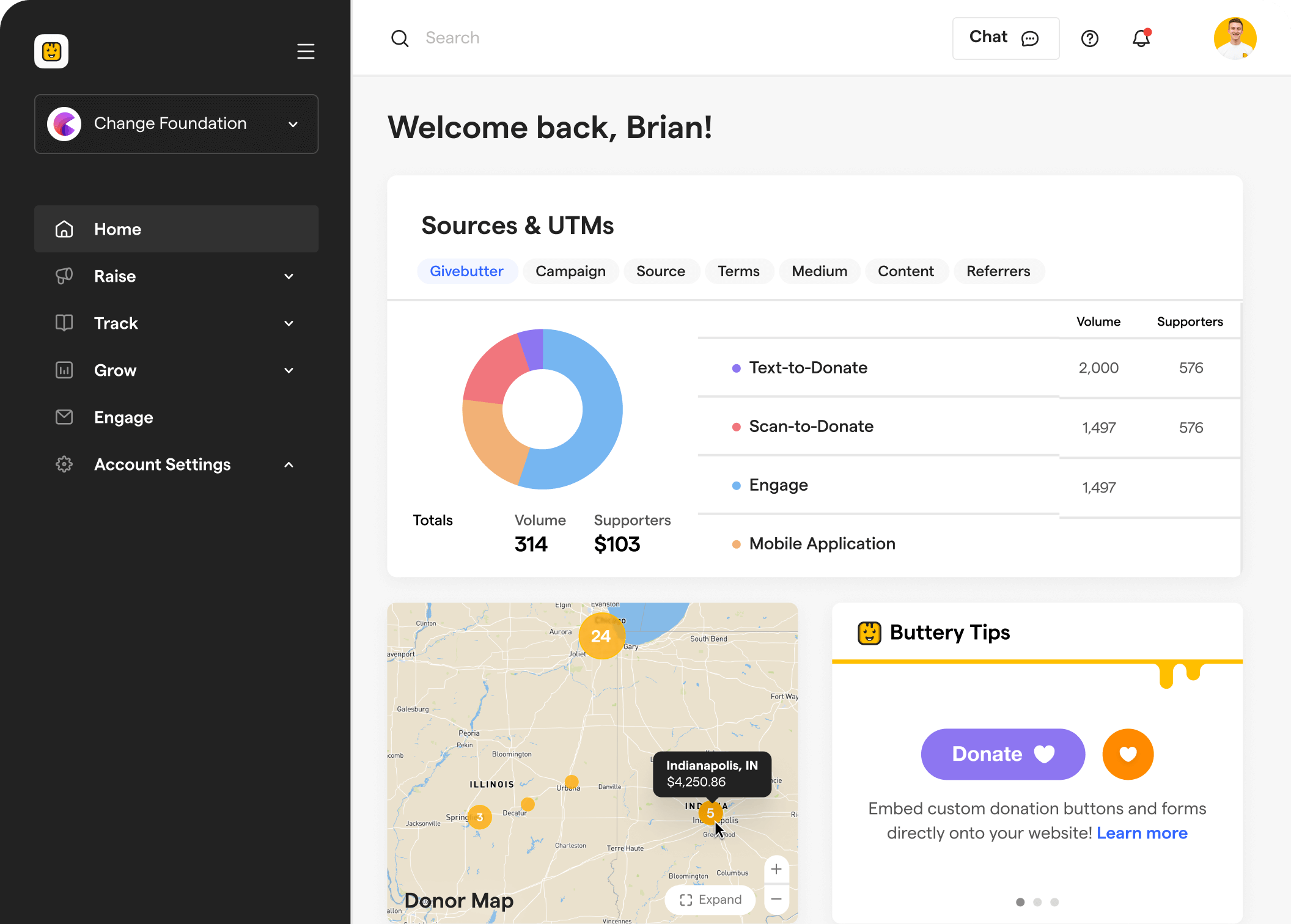Click the purple Donate button

[1003, 754]
